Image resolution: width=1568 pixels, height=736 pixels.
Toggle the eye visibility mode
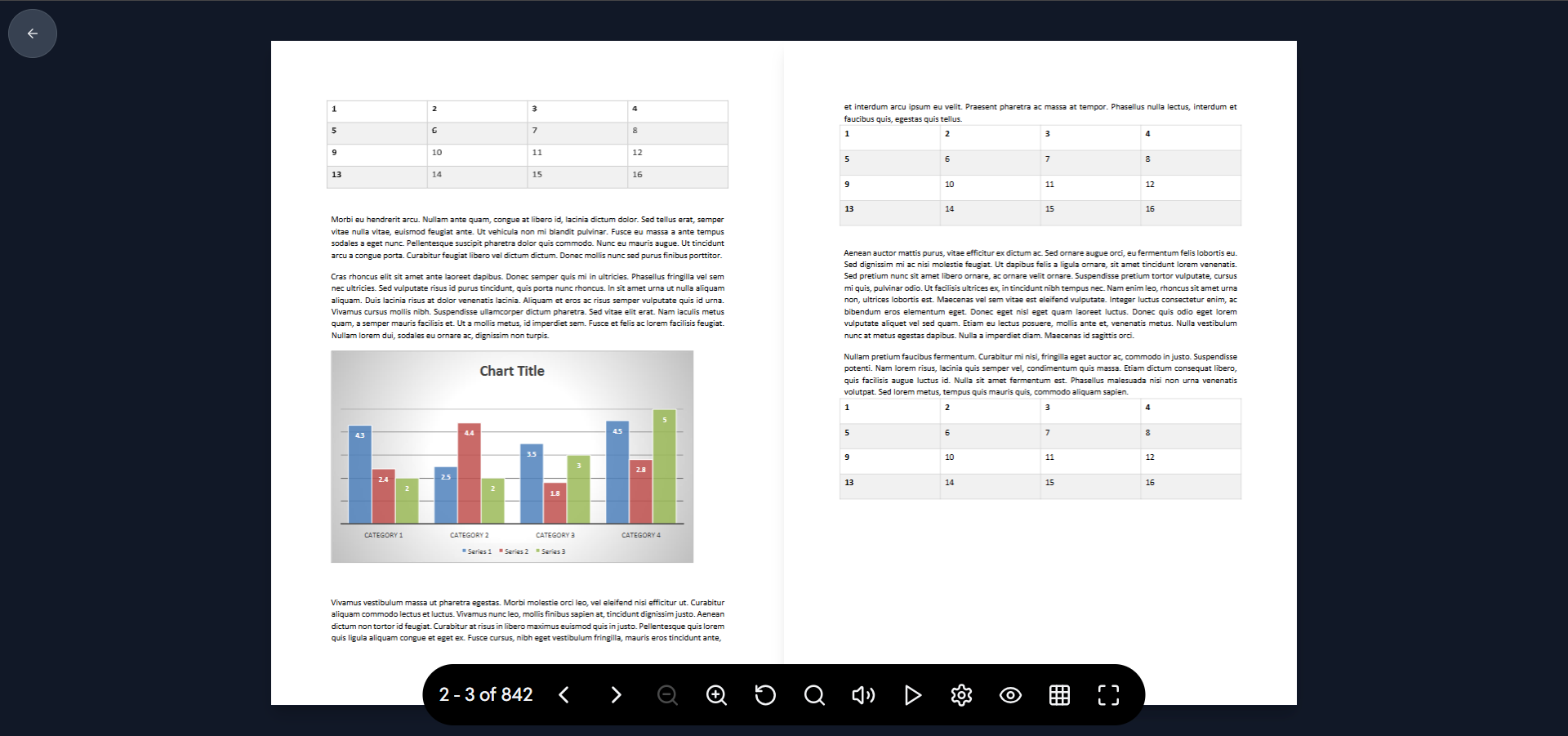coord(1010,695)
